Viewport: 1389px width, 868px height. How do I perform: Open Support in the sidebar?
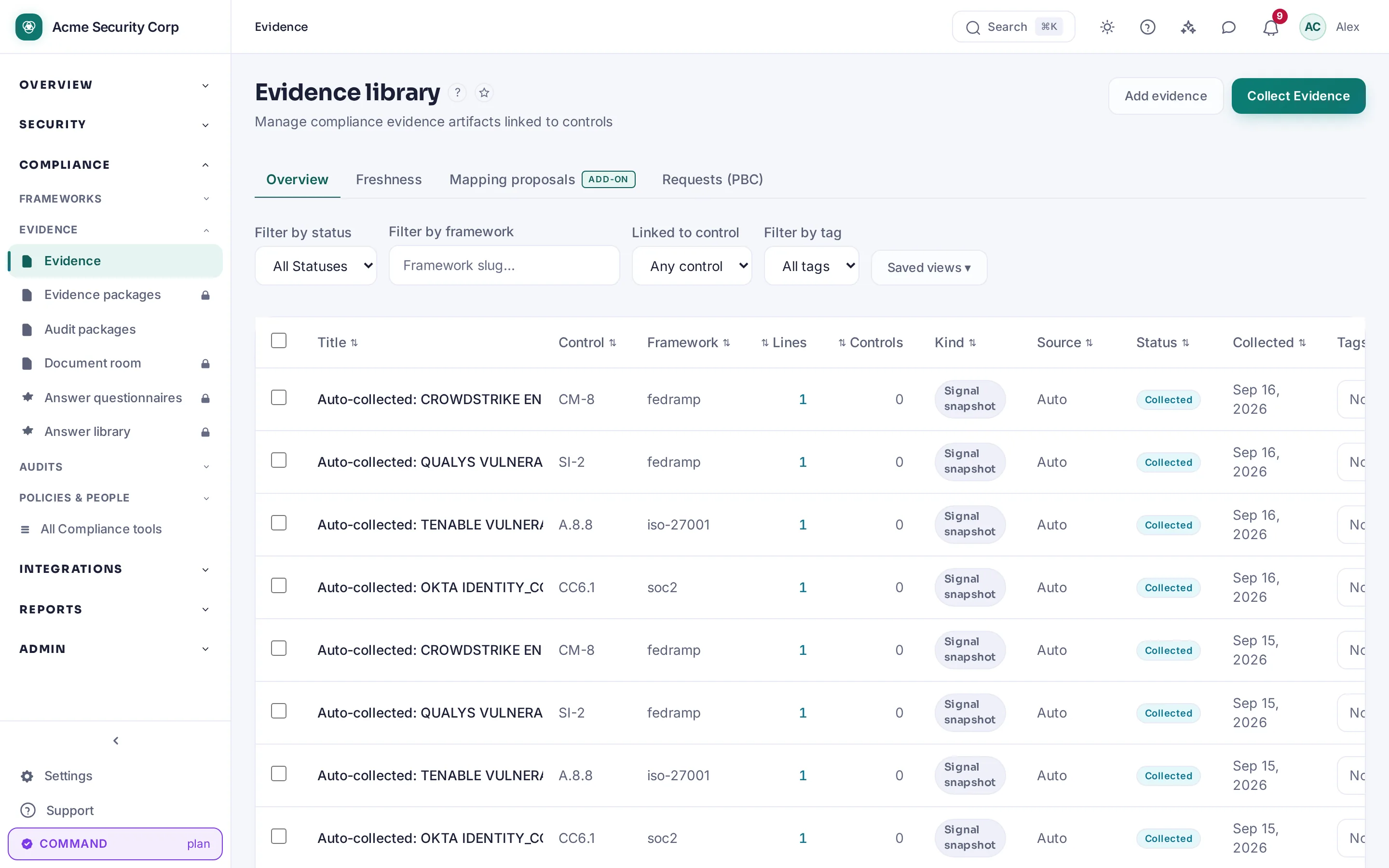(x=115, y=811)
